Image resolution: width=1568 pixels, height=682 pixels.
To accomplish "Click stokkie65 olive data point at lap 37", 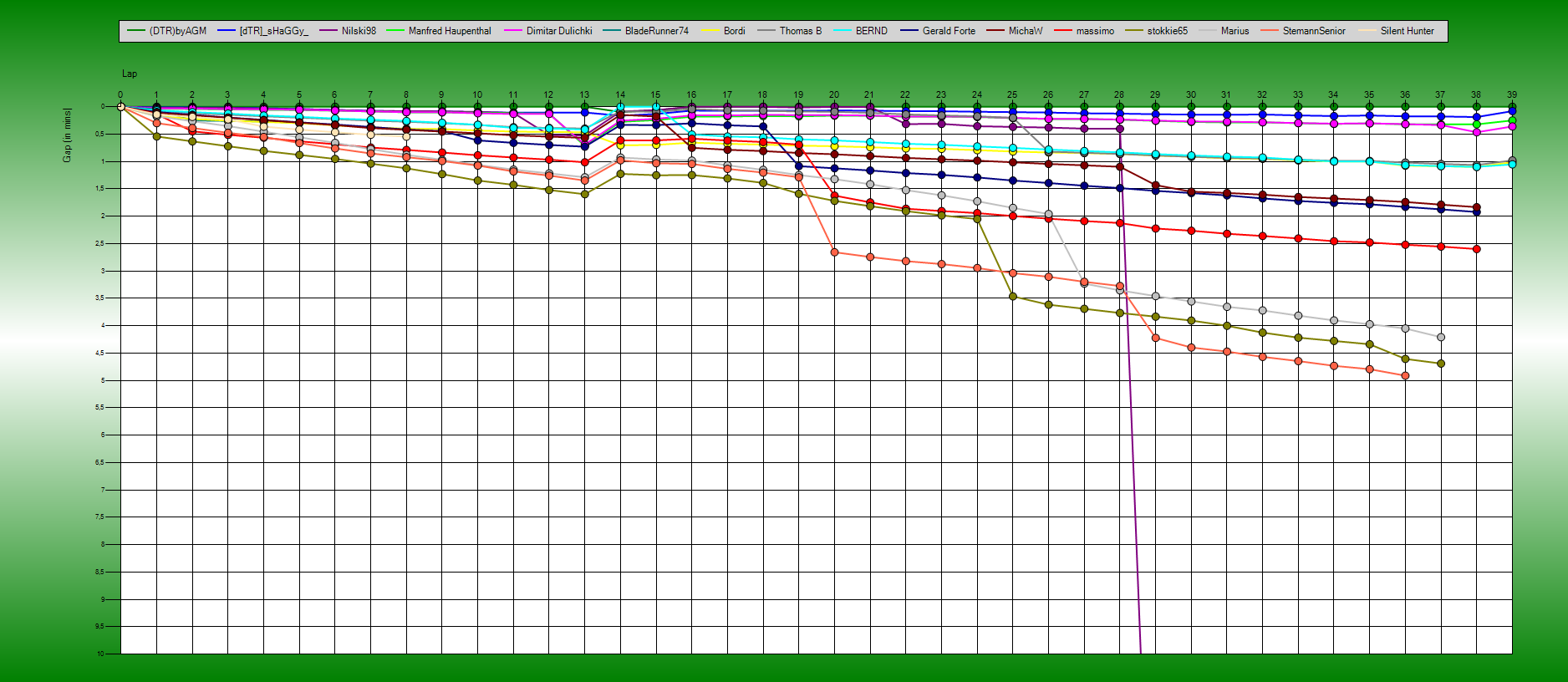I will [1441, 364].
